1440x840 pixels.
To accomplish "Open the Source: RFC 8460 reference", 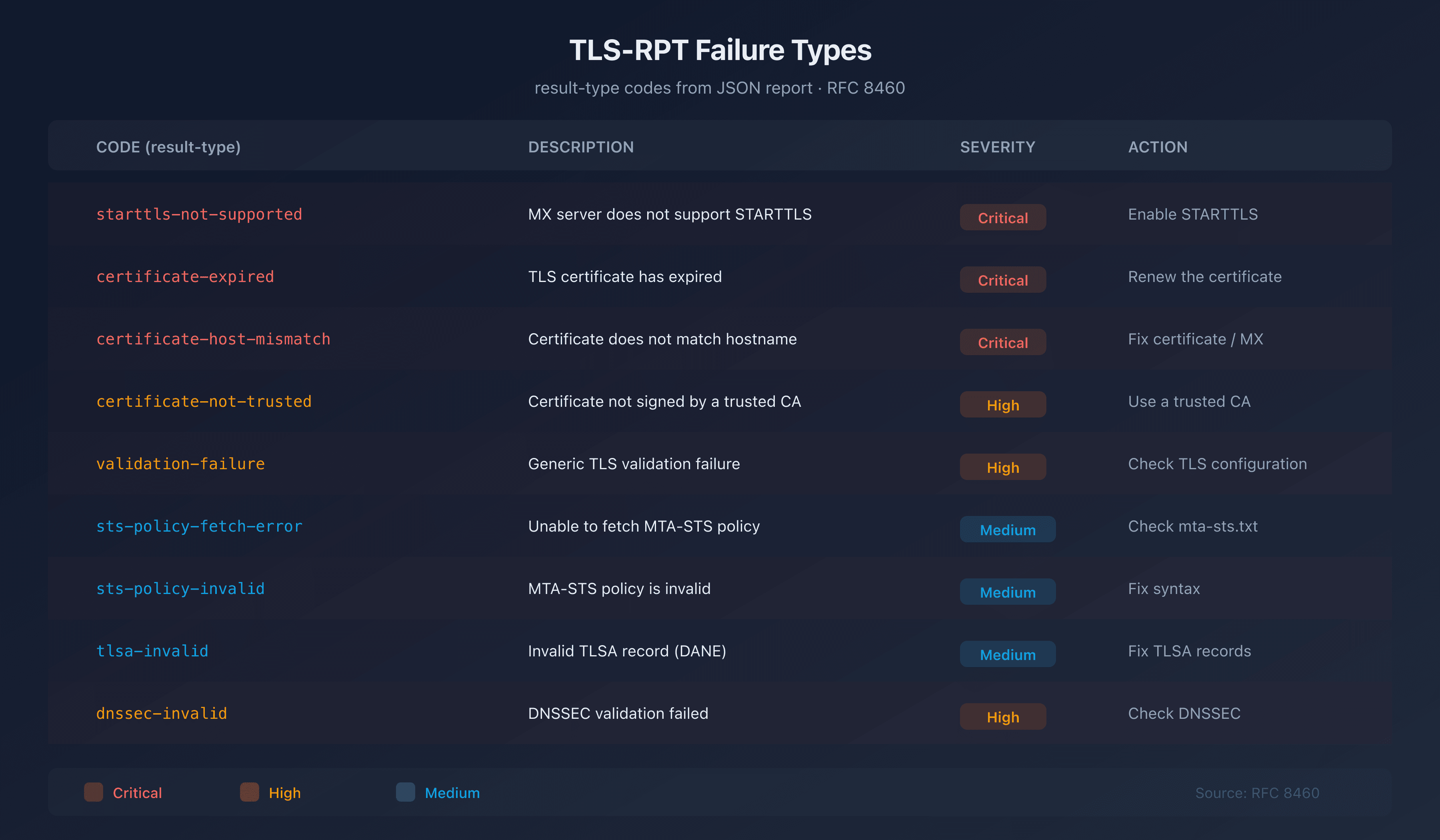I will click(1257, 792).
